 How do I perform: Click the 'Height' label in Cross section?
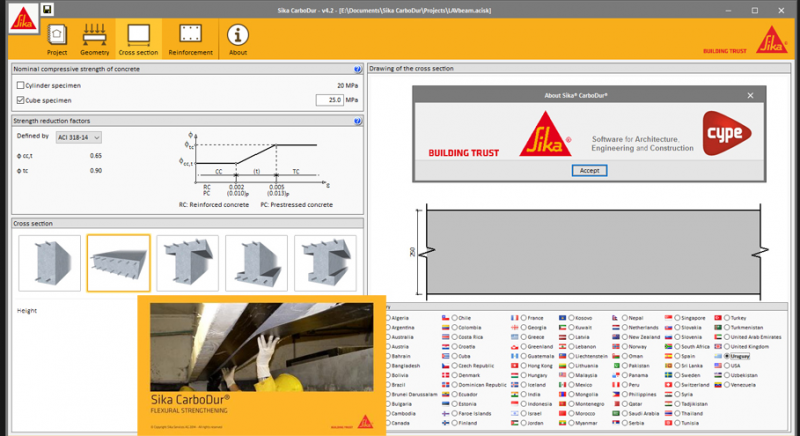pos(27,311)
